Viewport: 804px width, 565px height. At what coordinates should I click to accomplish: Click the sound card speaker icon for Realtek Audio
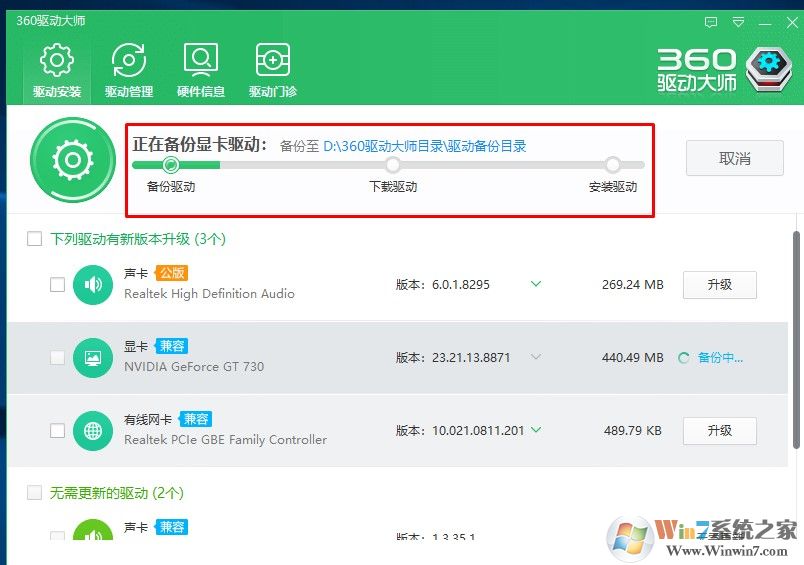point(93,285)
